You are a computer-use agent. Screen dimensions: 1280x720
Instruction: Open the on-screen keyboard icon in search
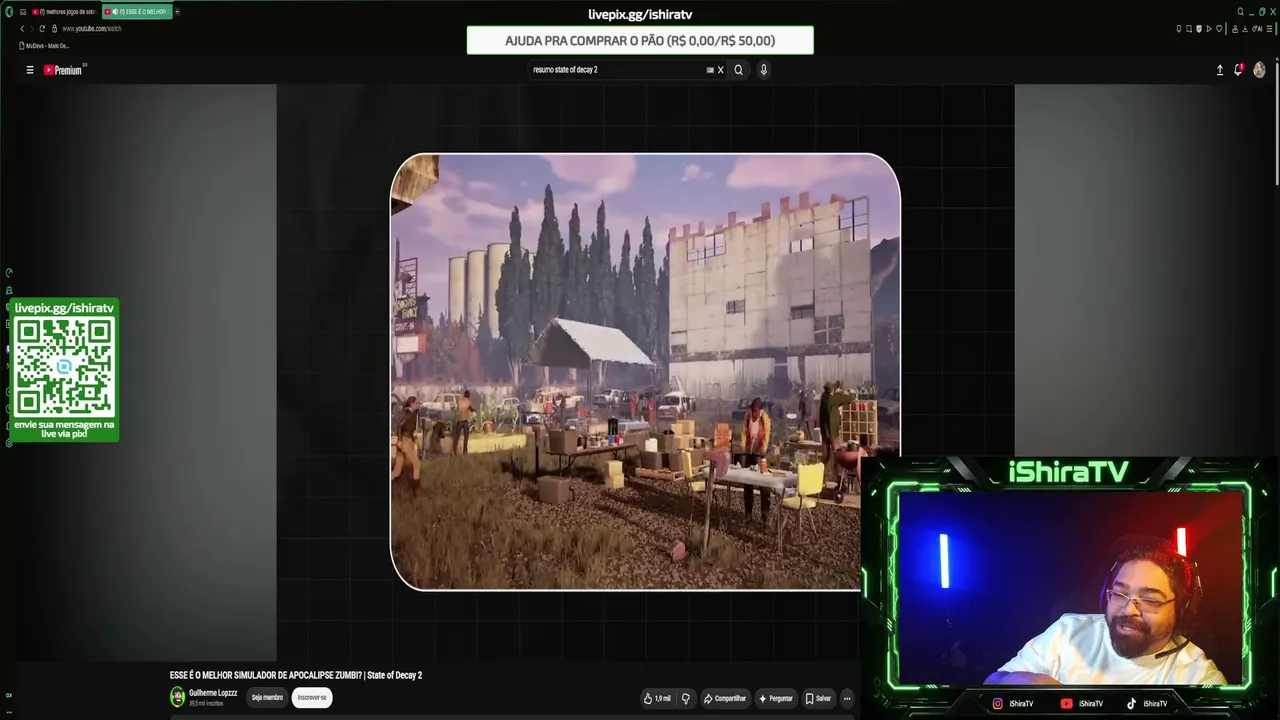pyautogui.click(x=710, y=70)
